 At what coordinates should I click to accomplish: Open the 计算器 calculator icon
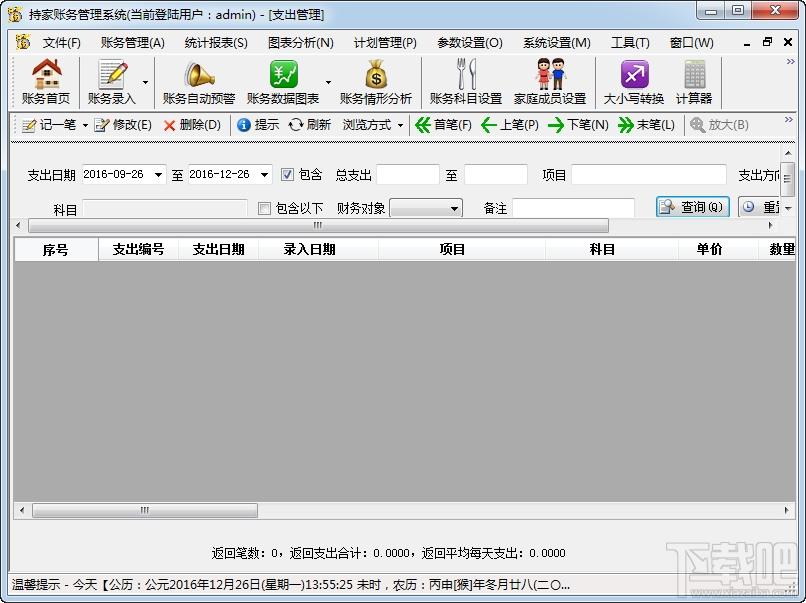pos(694,75)
